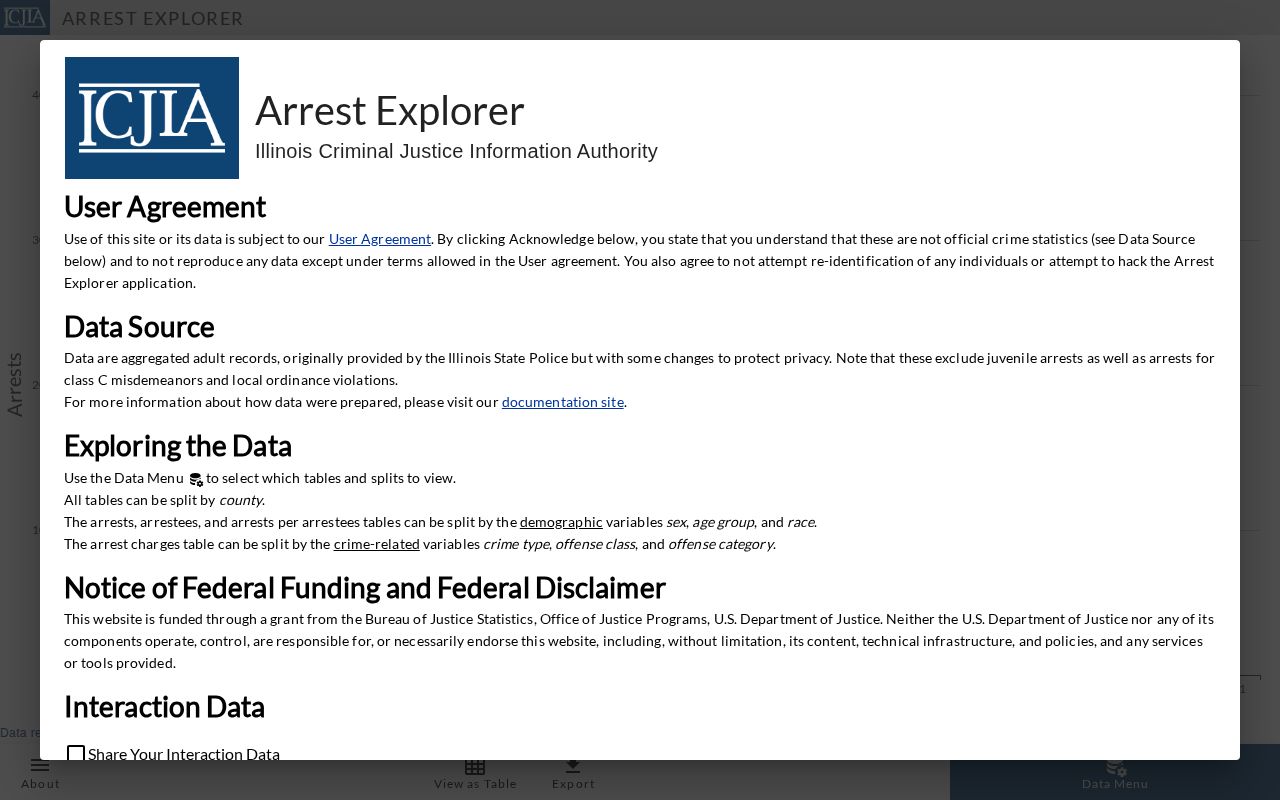
Task: Click the Interaction Data heading
Action: coord(164,706)
